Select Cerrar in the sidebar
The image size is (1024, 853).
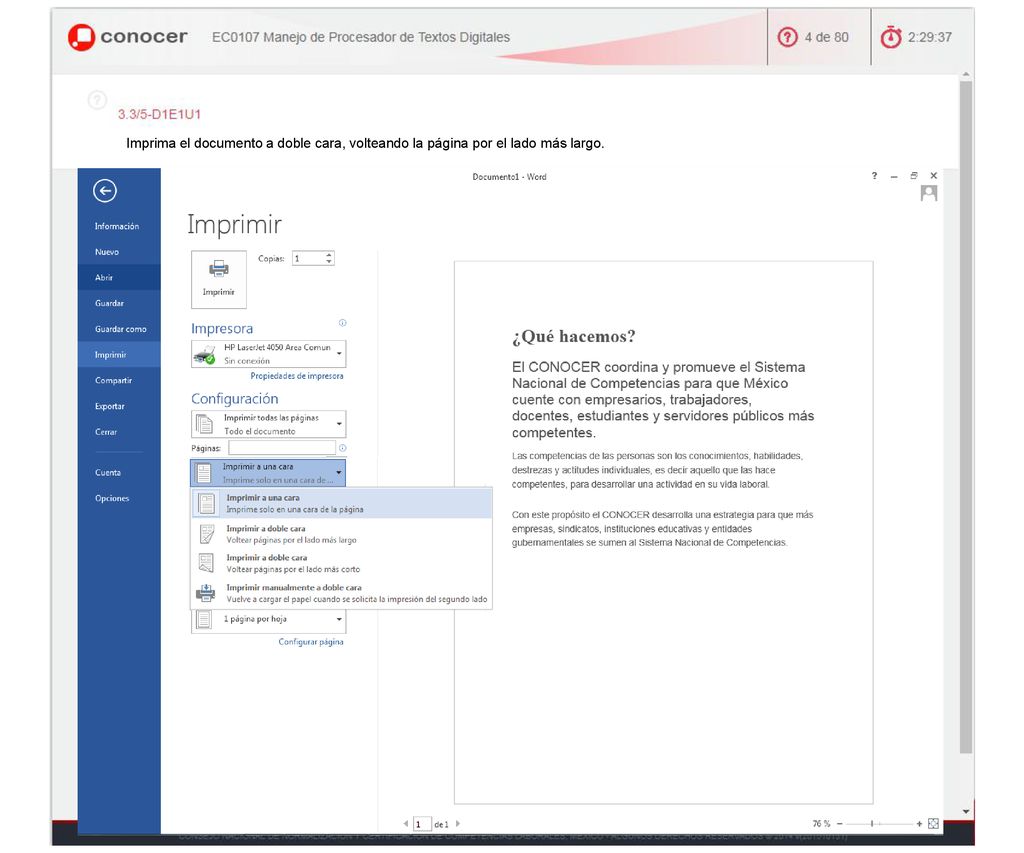119,432
